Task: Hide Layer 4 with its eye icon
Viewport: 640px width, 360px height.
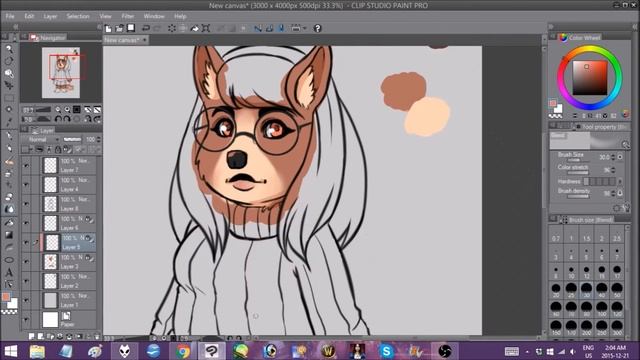Action: 27,184
